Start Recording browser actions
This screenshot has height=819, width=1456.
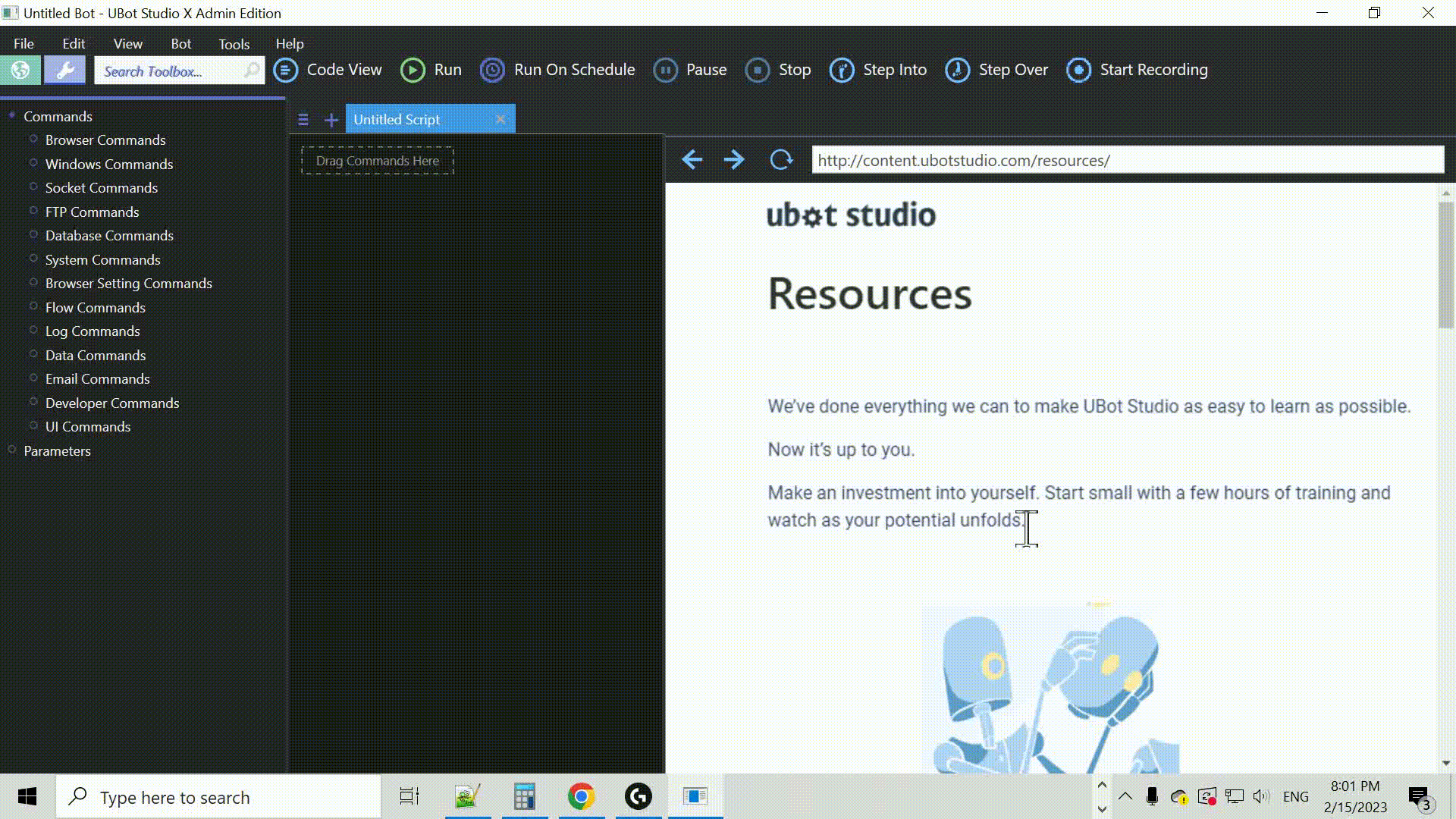coord(1137,70)
